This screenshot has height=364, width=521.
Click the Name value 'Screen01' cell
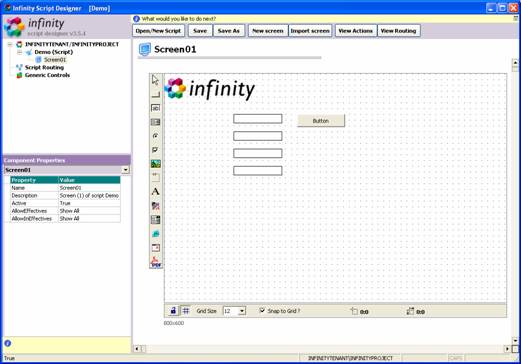click(x=89, y=188)
